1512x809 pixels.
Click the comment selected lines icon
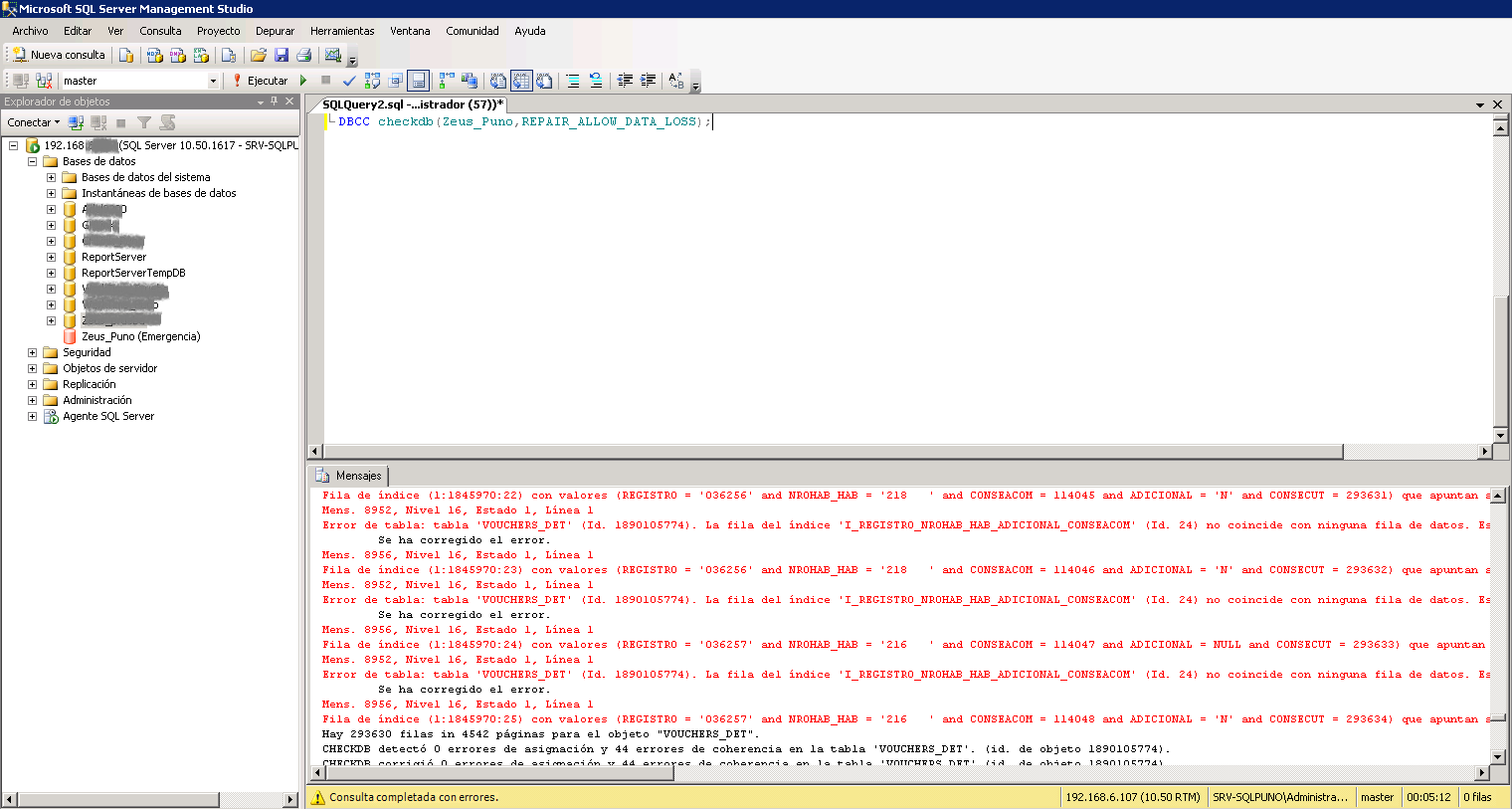tap(573, 81)
